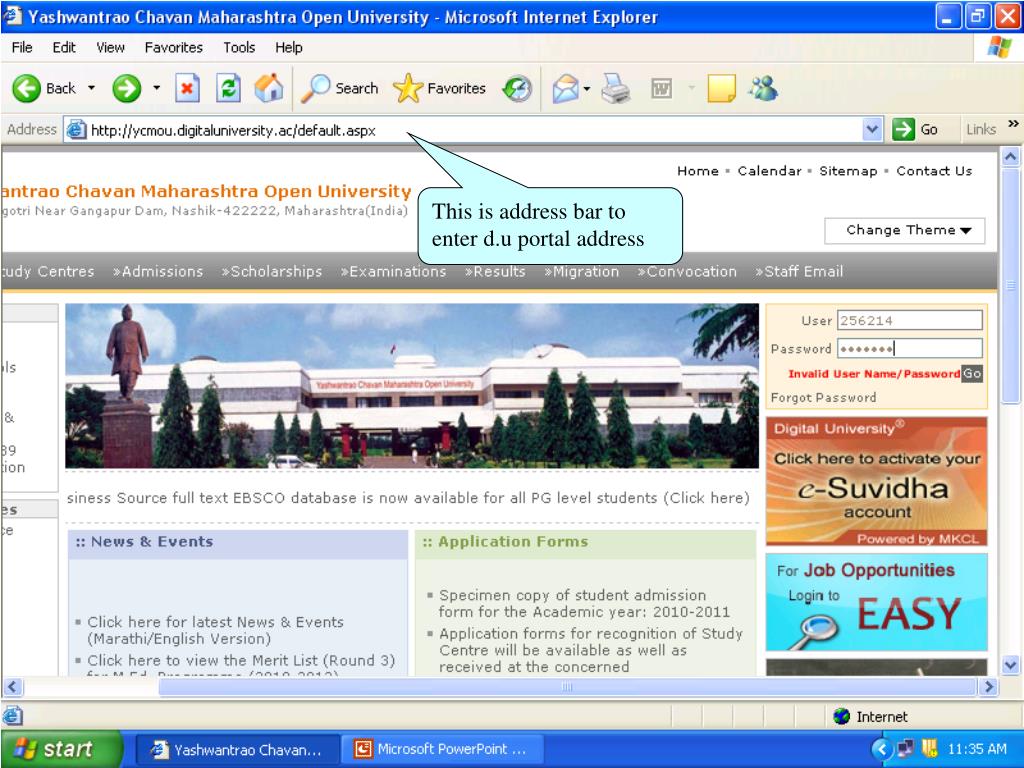1024x768 pixels.
Task: Click the Internet zone globe icon
Action: (842, 716)
